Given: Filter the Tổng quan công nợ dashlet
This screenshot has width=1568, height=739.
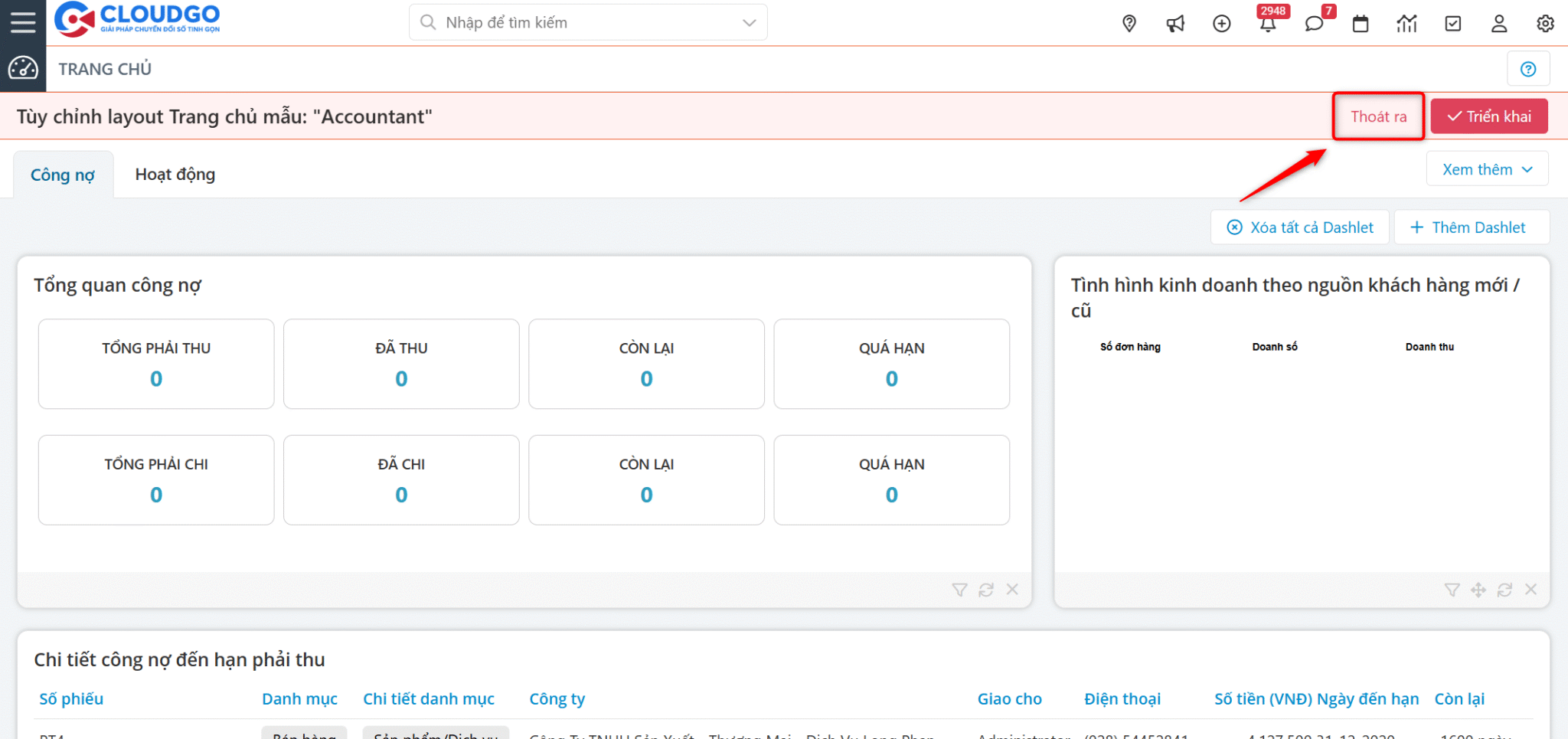Looking at the screenshot, I should [x=959, y=590].
